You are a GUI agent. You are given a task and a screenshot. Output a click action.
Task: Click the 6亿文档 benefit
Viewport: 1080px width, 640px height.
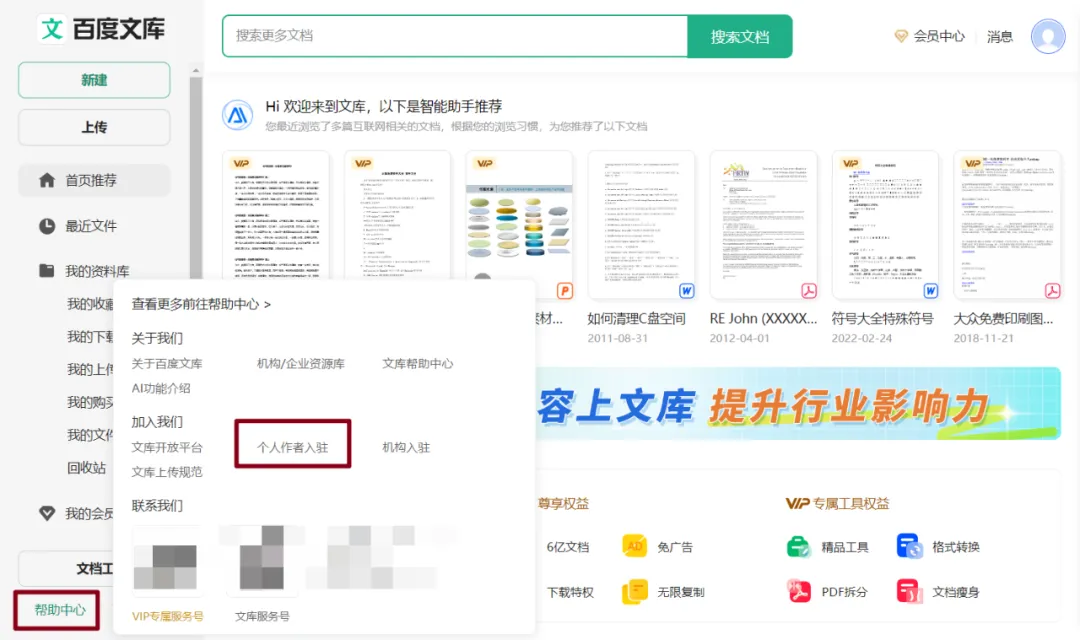tap(568, 547)
